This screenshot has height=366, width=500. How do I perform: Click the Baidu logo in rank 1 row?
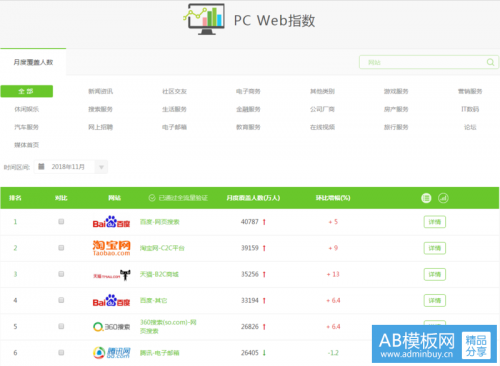tap(111, 222)
